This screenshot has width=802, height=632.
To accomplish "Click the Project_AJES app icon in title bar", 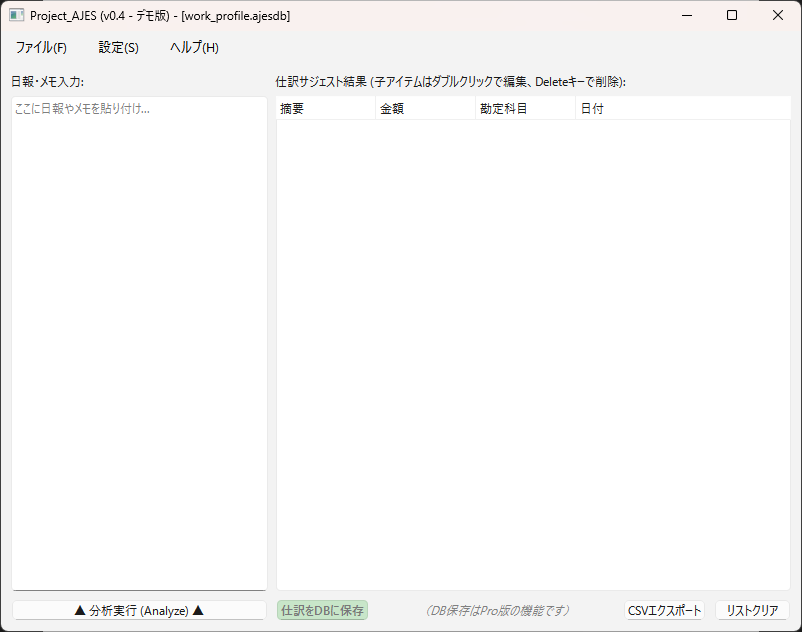I will click(x=16, y=16).
